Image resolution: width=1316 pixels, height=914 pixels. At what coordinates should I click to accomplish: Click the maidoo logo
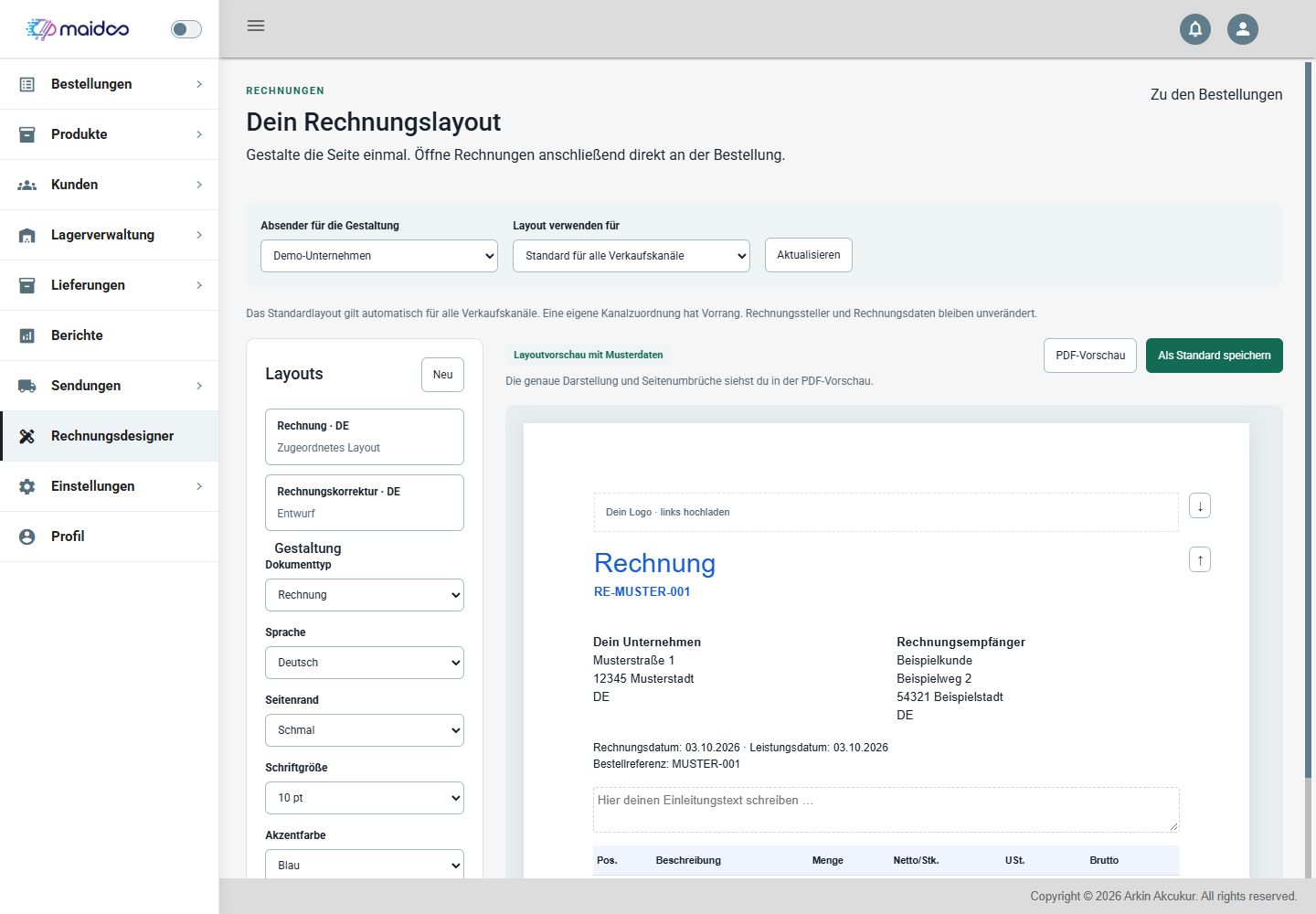[x=78, y=29]
